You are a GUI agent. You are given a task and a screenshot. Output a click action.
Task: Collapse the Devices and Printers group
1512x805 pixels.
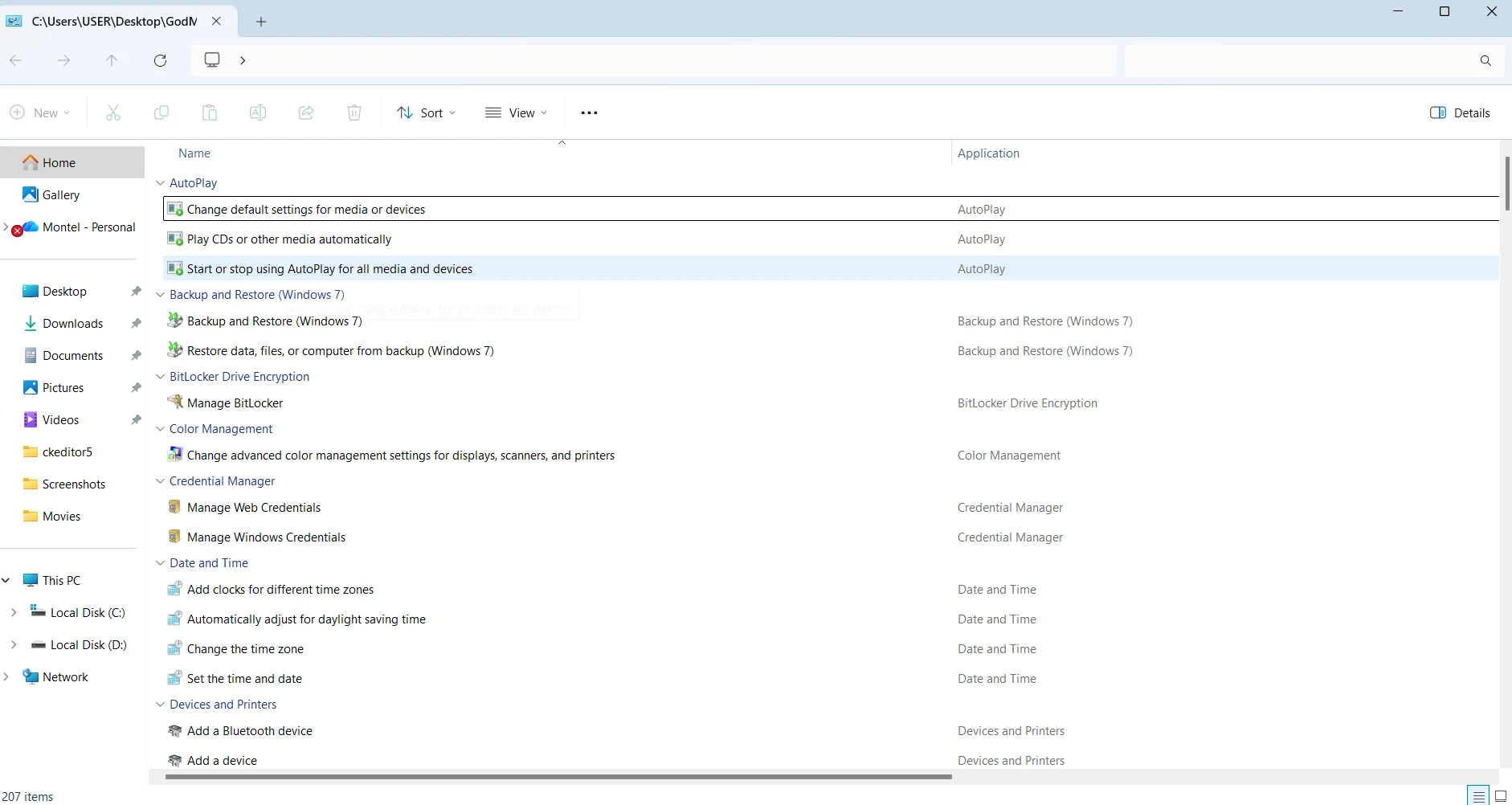pyautogui.click(x=160, y=705)
